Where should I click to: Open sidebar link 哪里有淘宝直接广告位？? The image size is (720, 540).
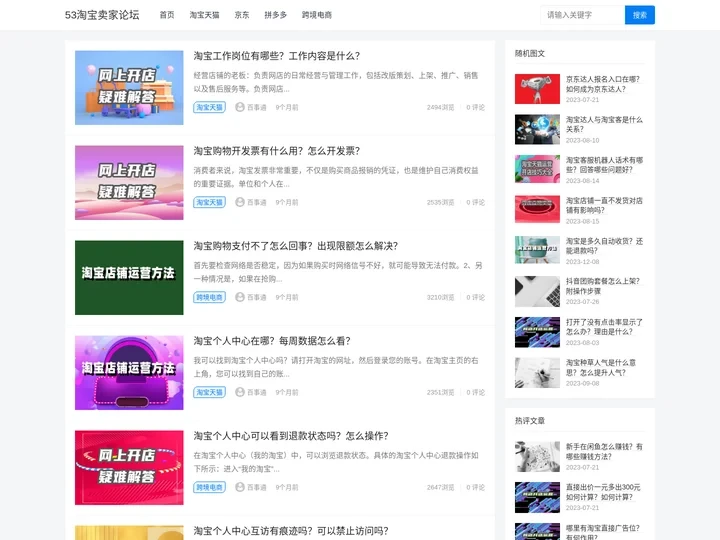603,532
